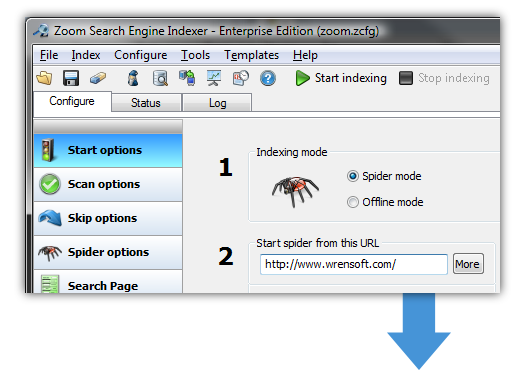Click the Start indexing label

point(351,78)
